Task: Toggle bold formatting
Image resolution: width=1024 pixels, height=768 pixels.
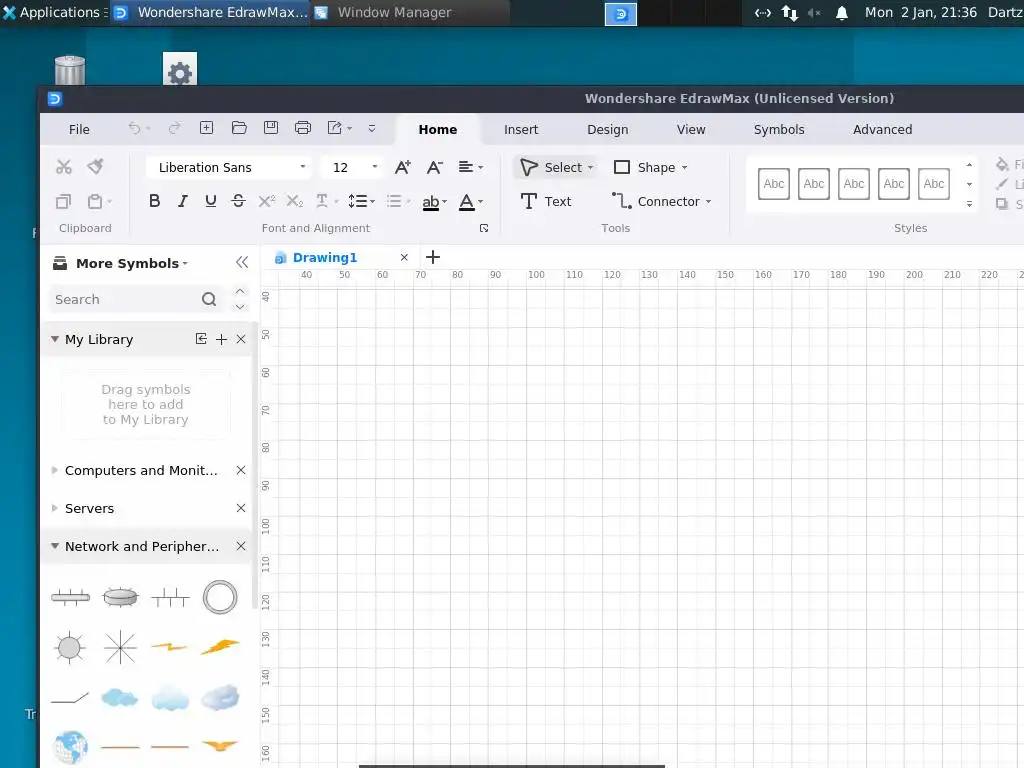Action: [x=154, y=201]
